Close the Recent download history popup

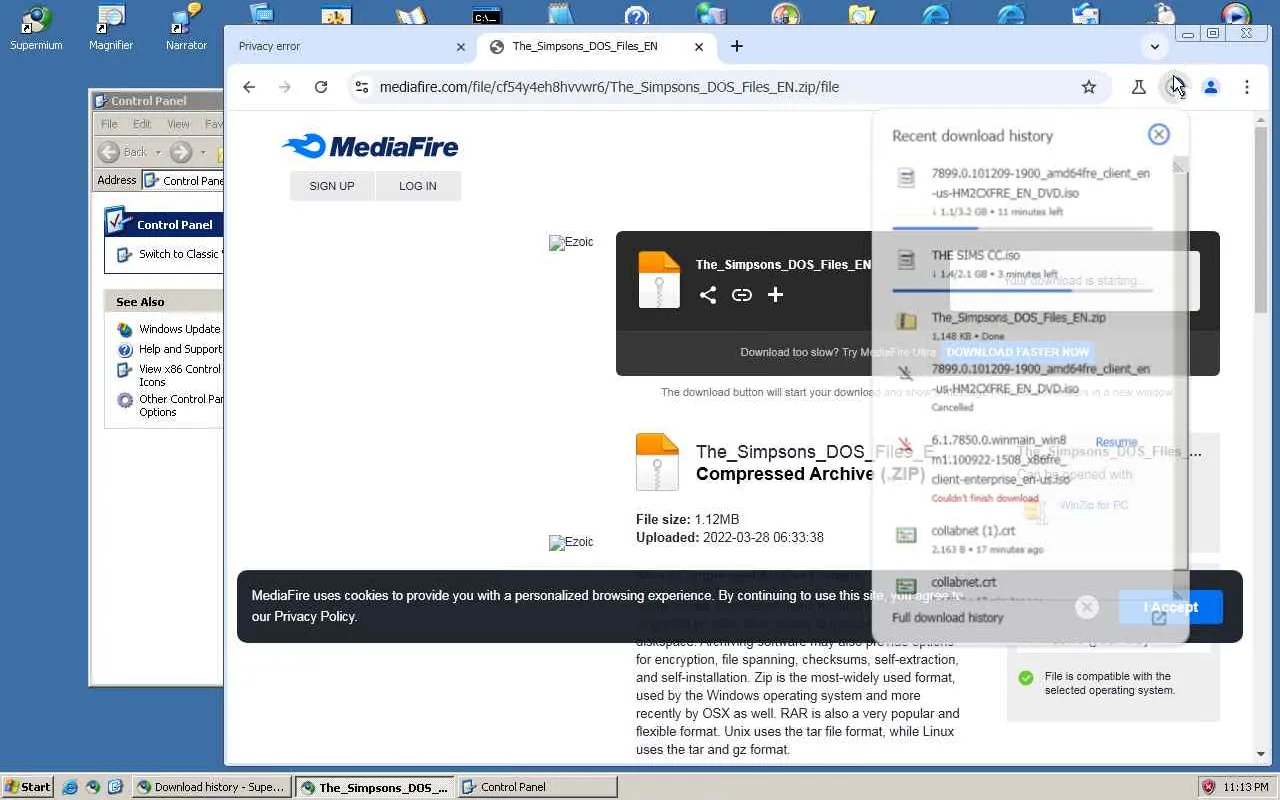click(x=1159, y=135)
